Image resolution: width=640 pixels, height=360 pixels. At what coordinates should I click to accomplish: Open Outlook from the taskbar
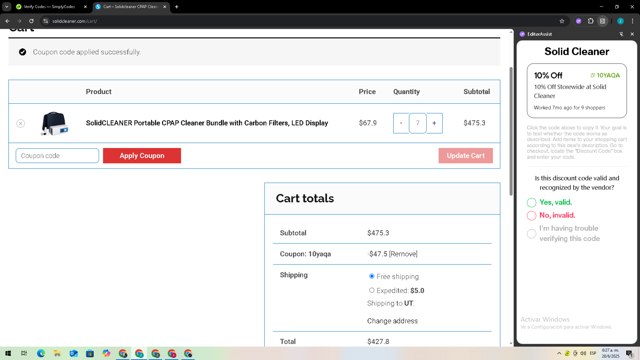tap(73, 353)
